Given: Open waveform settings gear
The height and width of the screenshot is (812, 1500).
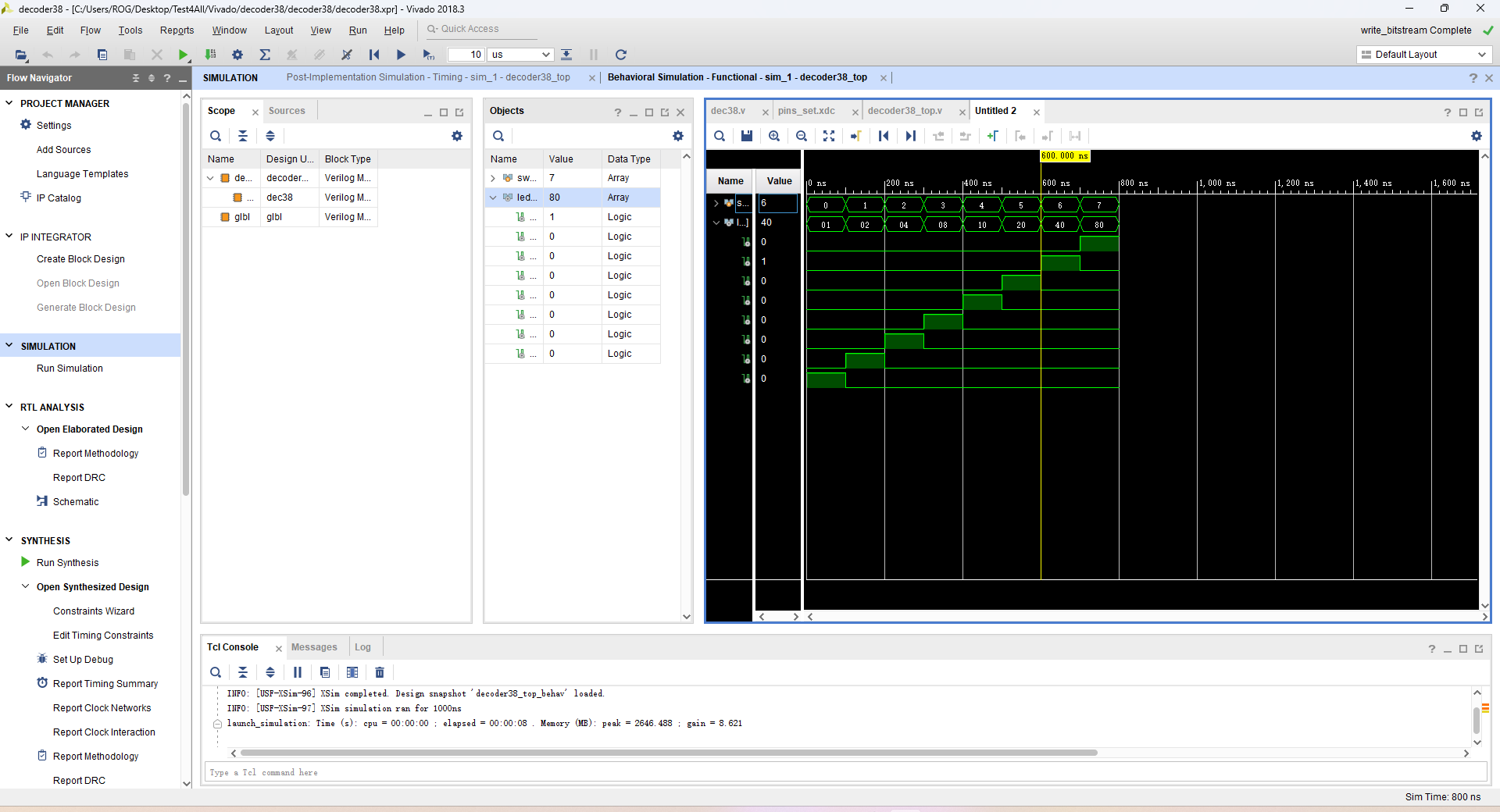Looking at the screenshot, I should pyautogui.click(x=1477, y=136).
